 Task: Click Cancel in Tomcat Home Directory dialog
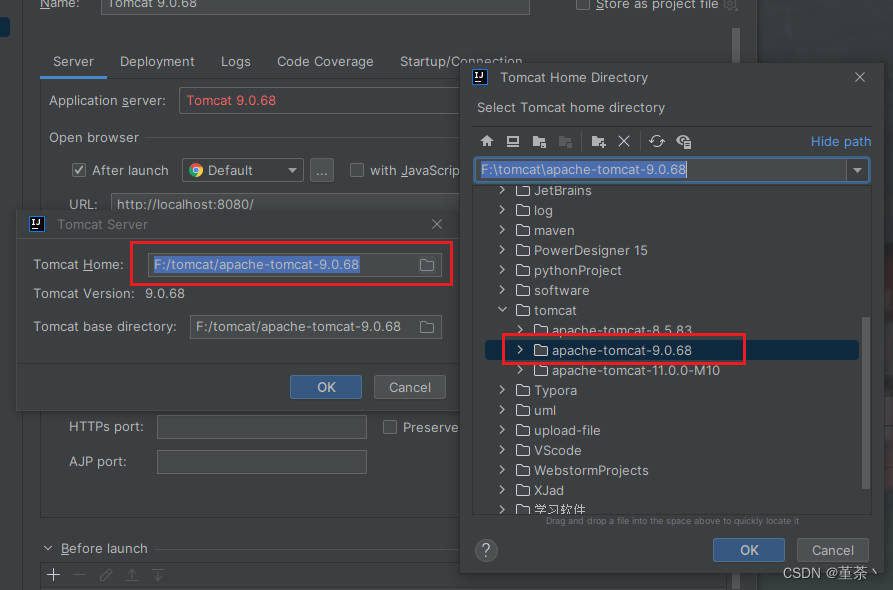click(x=833, y=550)
